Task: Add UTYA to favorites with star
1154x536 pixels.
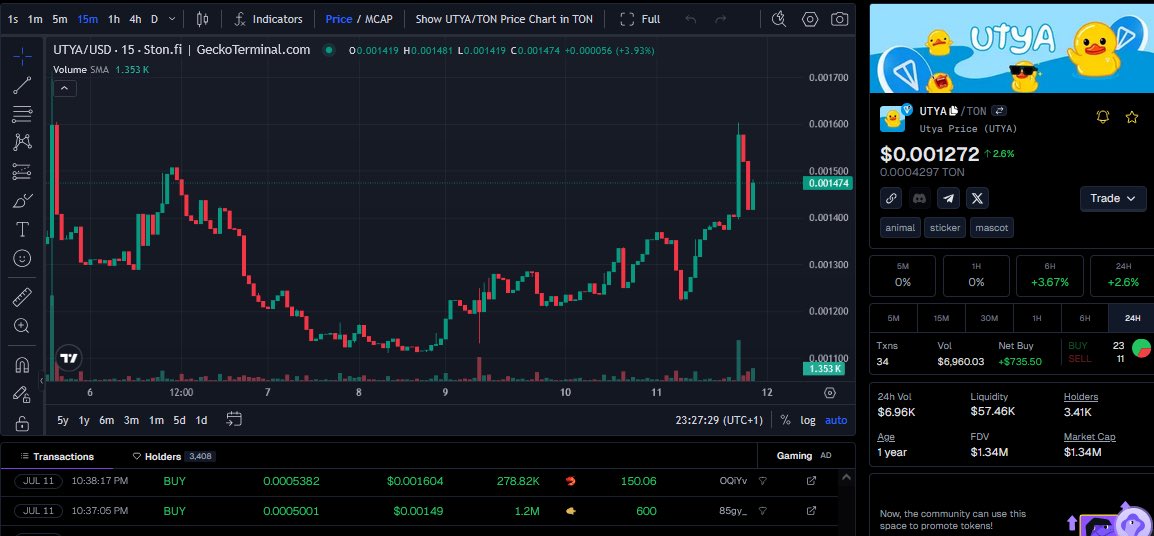Action: (x=1132, y=117)
